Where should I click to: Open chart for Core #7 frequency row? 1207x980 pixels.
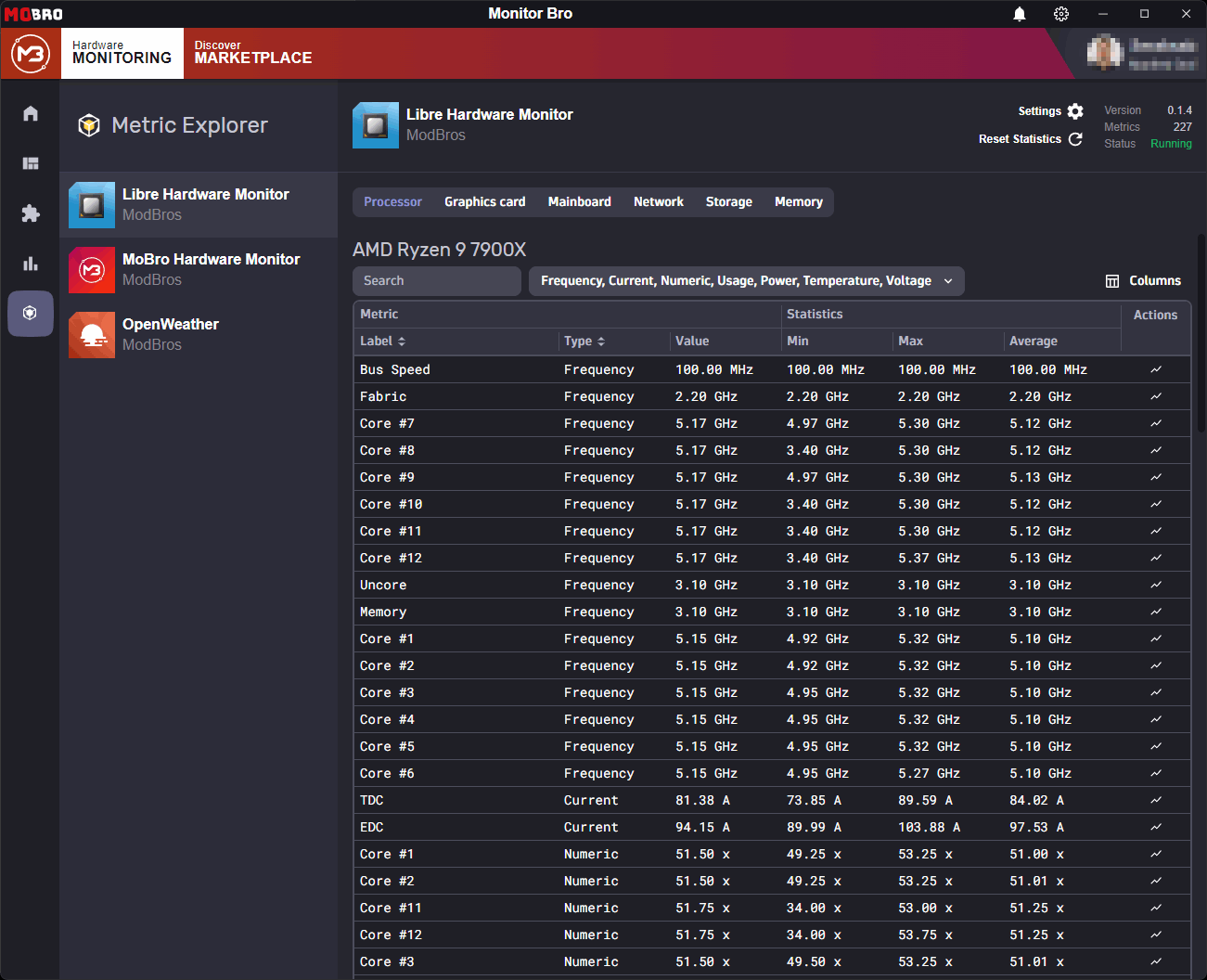click(x=1156, y=423)
